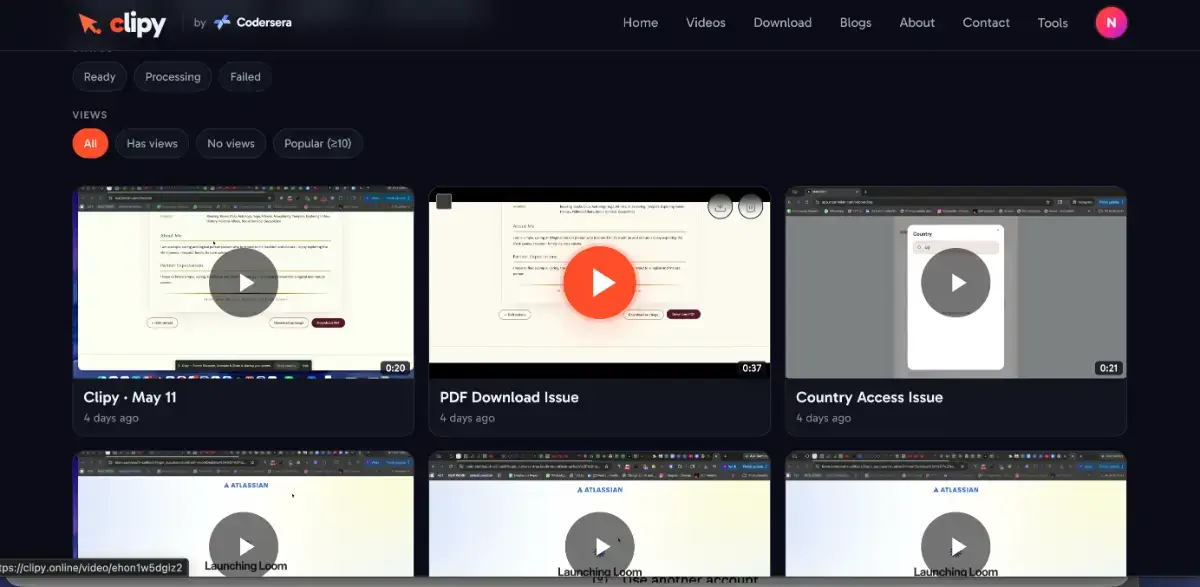The width and height of the screenshot is (1200, 587).
Task: Select the All views filter
Action: (x=90, y=144)
